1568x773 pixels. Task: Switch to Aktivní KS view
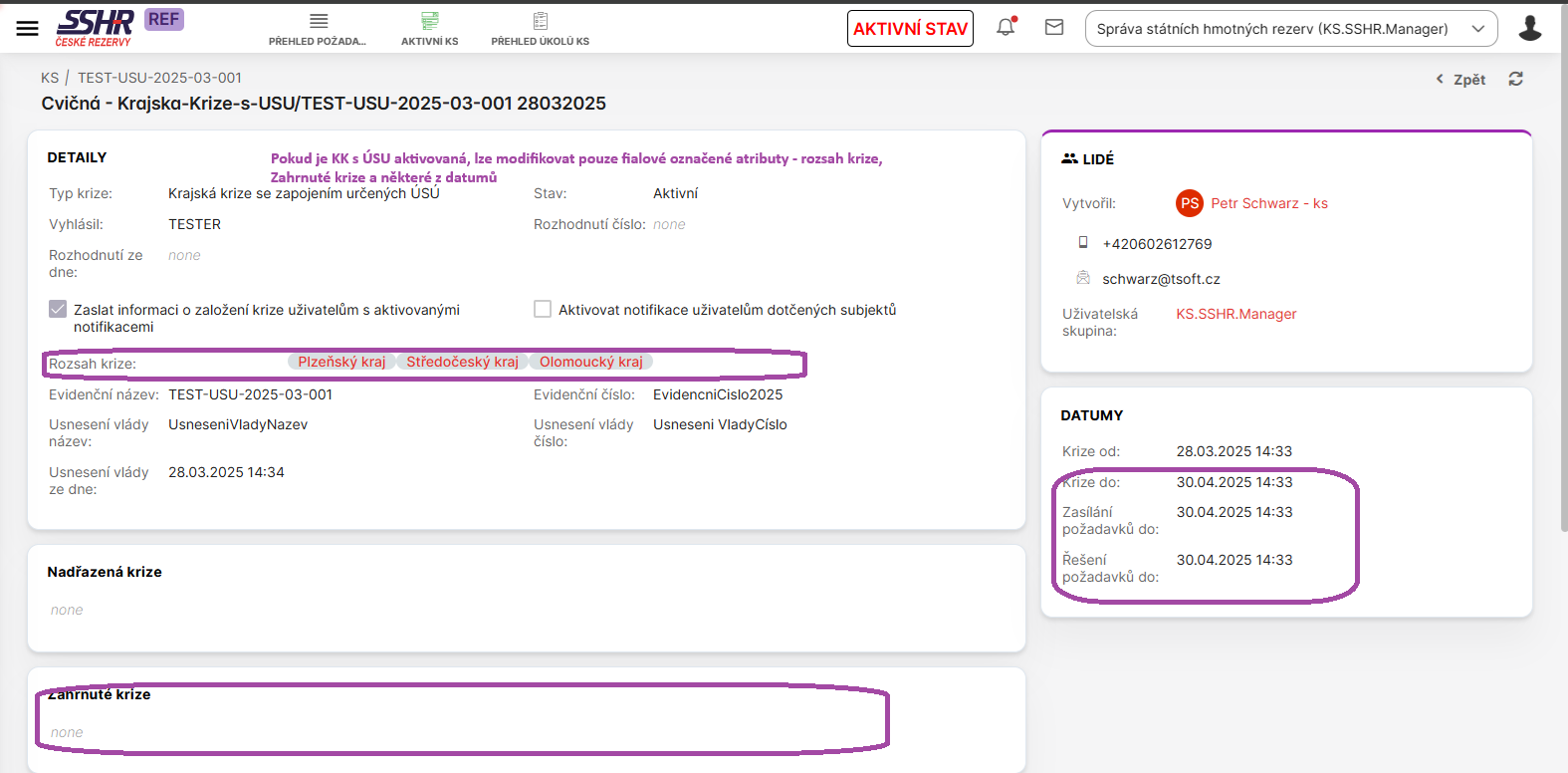coord(429,29)
